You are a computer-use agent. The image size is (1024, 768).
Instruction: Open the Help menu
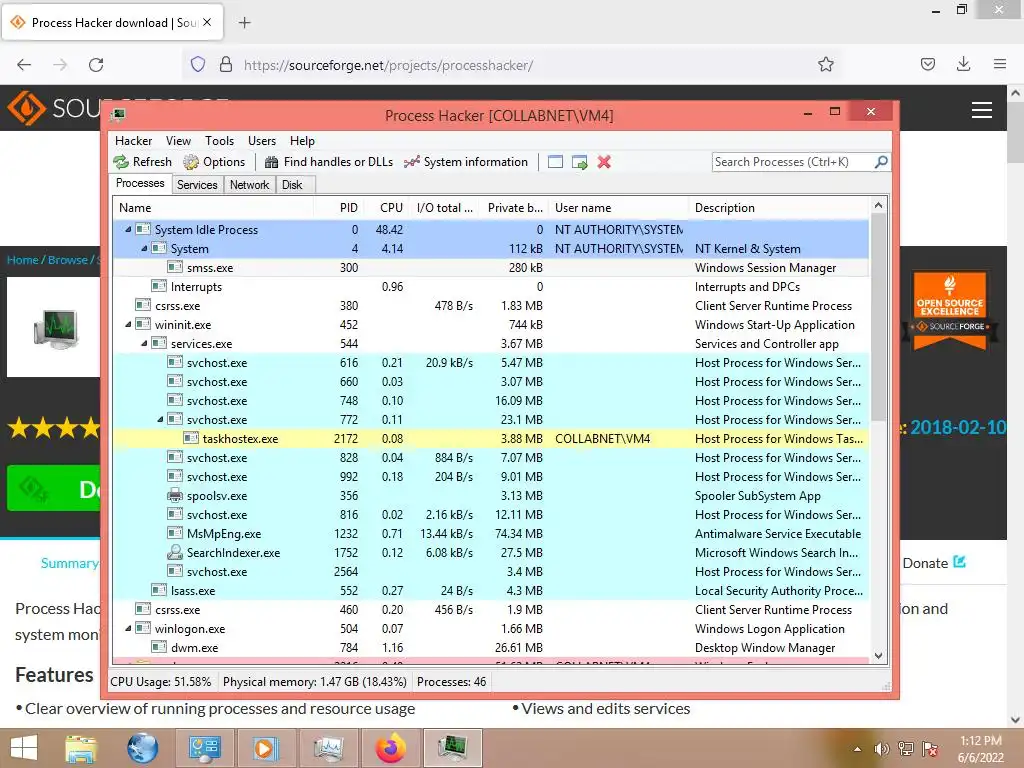click(x=302, y=141)
